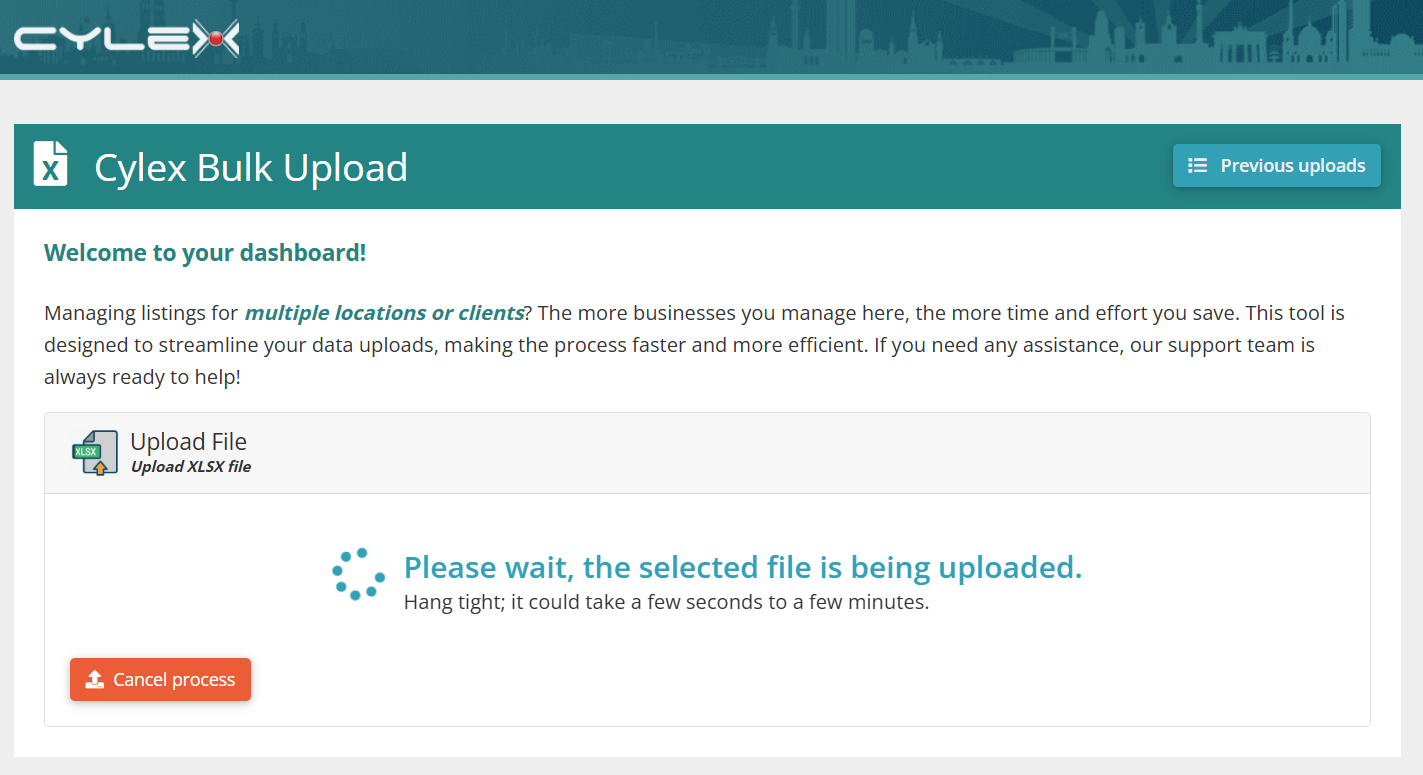Screen dimensions: 1423x775
Task: Click "Welcome to your dashboard!" heading
Action: point(205,253)
